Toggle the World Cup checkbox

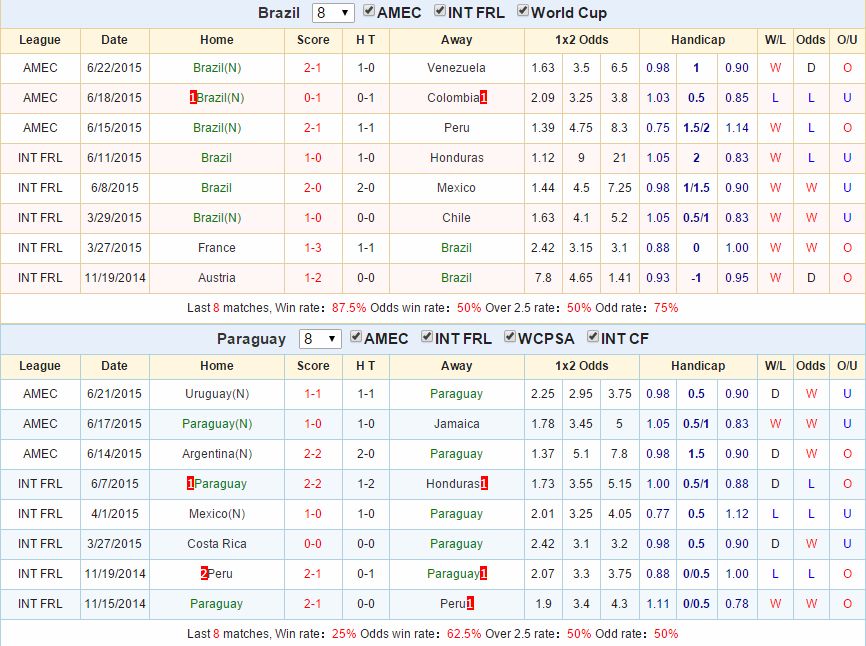tap(522, 11)
